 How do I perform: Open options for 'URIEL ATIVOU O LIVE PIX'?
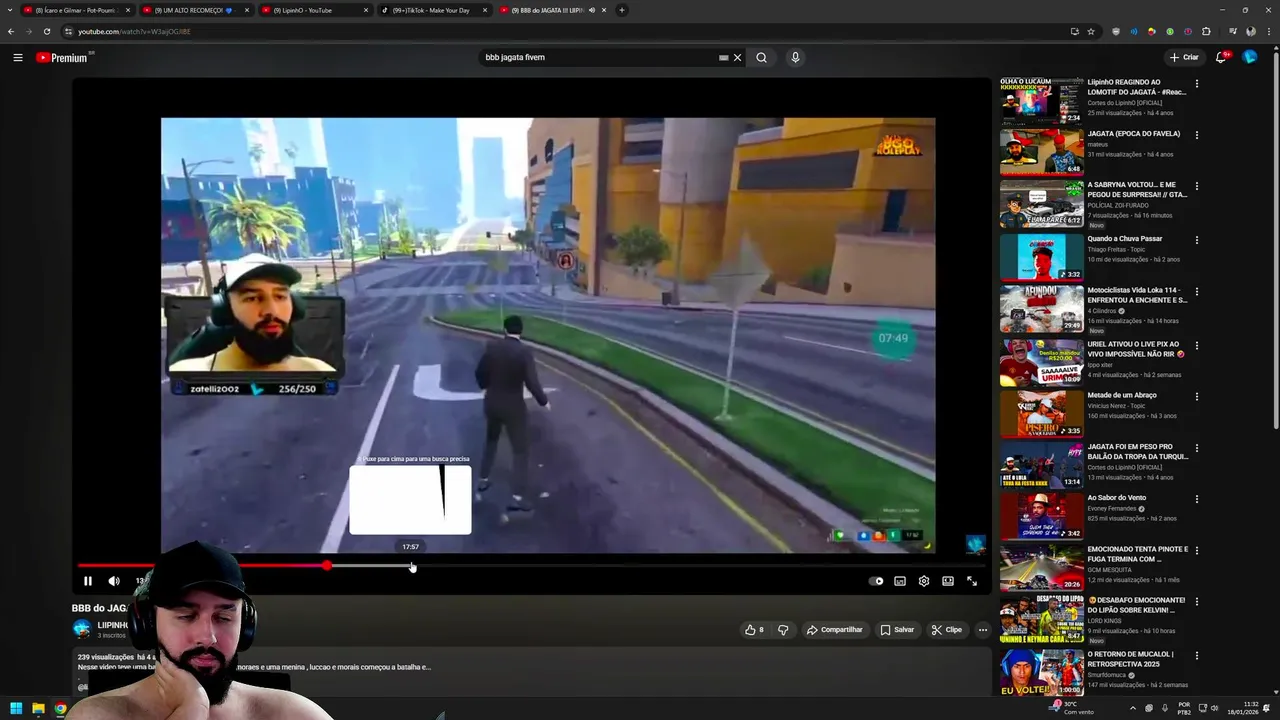point(1196,345)
